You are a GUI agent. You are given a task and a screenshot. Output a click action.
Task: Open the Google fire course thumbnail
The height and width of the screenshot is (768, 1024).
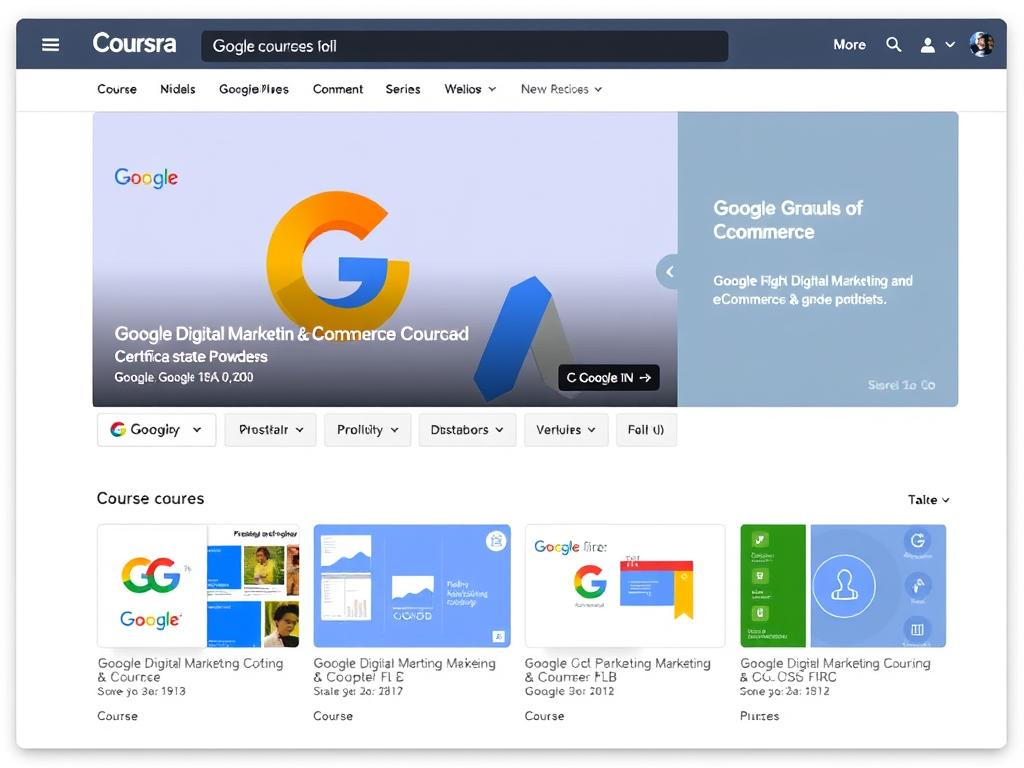[625, 586]
